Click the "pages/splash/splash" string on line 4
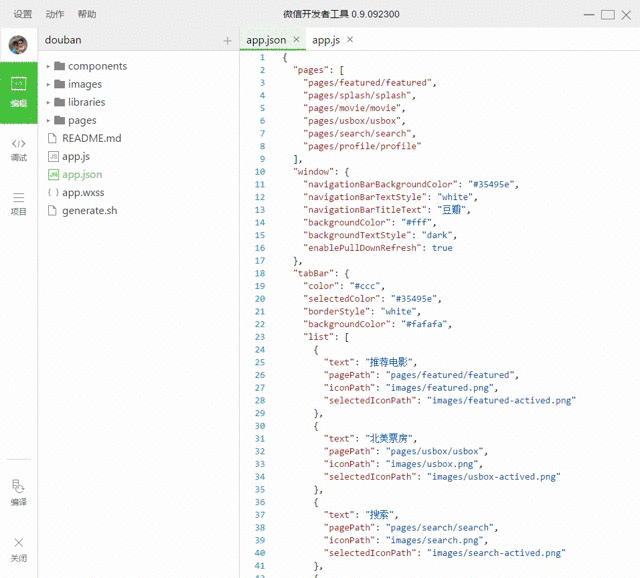The width and height of the screenshot is (640, 578). [x=357, y=95]
